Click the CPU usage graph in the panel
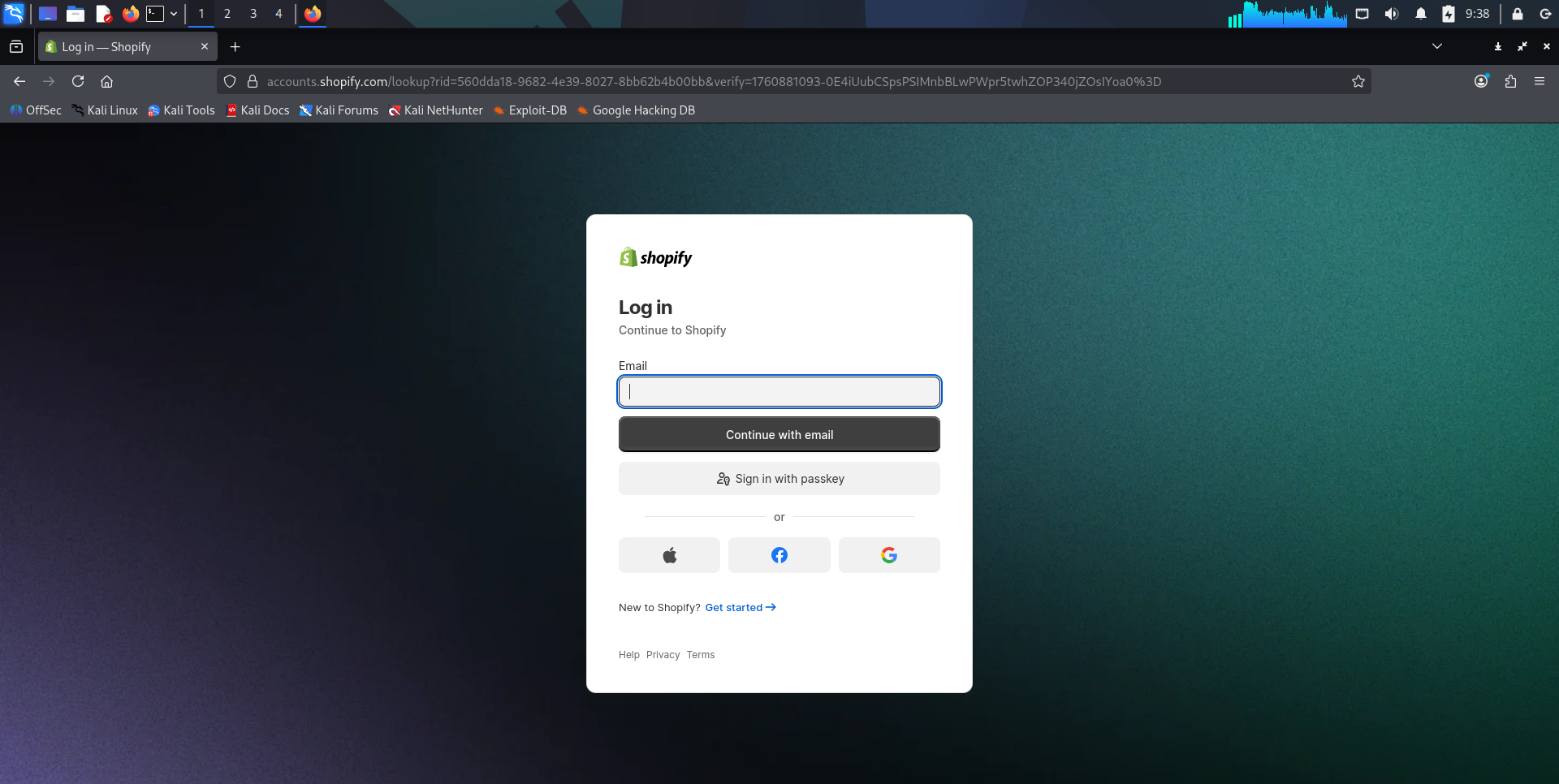Screen dimensions: 1559x784 point(1288,14)
